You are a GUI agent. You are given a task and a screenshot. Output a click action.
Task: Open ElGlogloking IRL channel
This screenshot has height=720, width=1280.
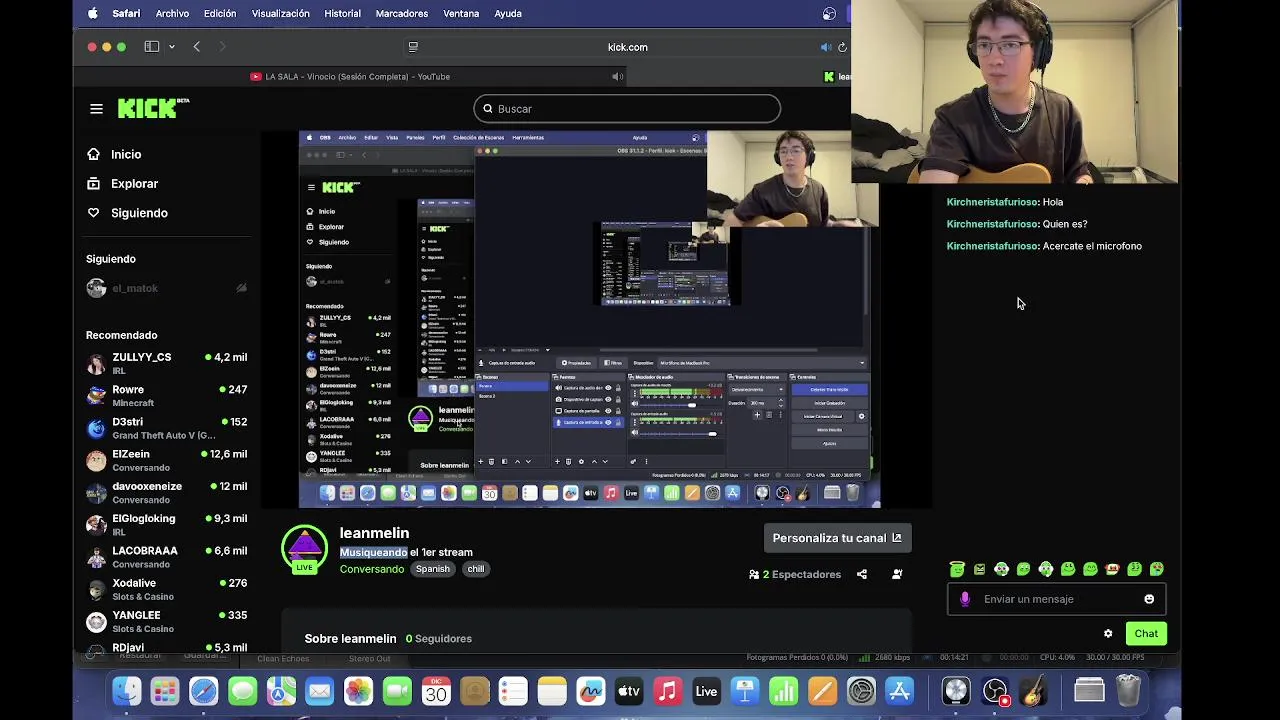[x=166, y=525]
